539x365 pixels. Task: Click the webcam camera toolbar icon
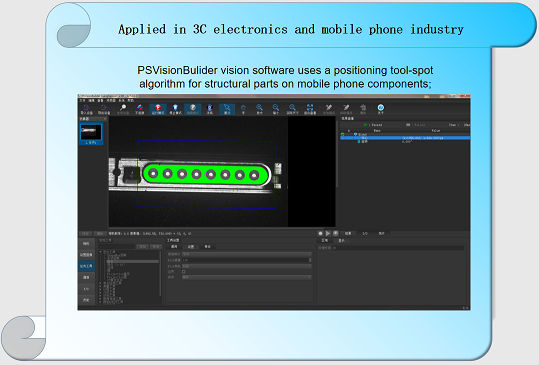[x=210, y=109]
